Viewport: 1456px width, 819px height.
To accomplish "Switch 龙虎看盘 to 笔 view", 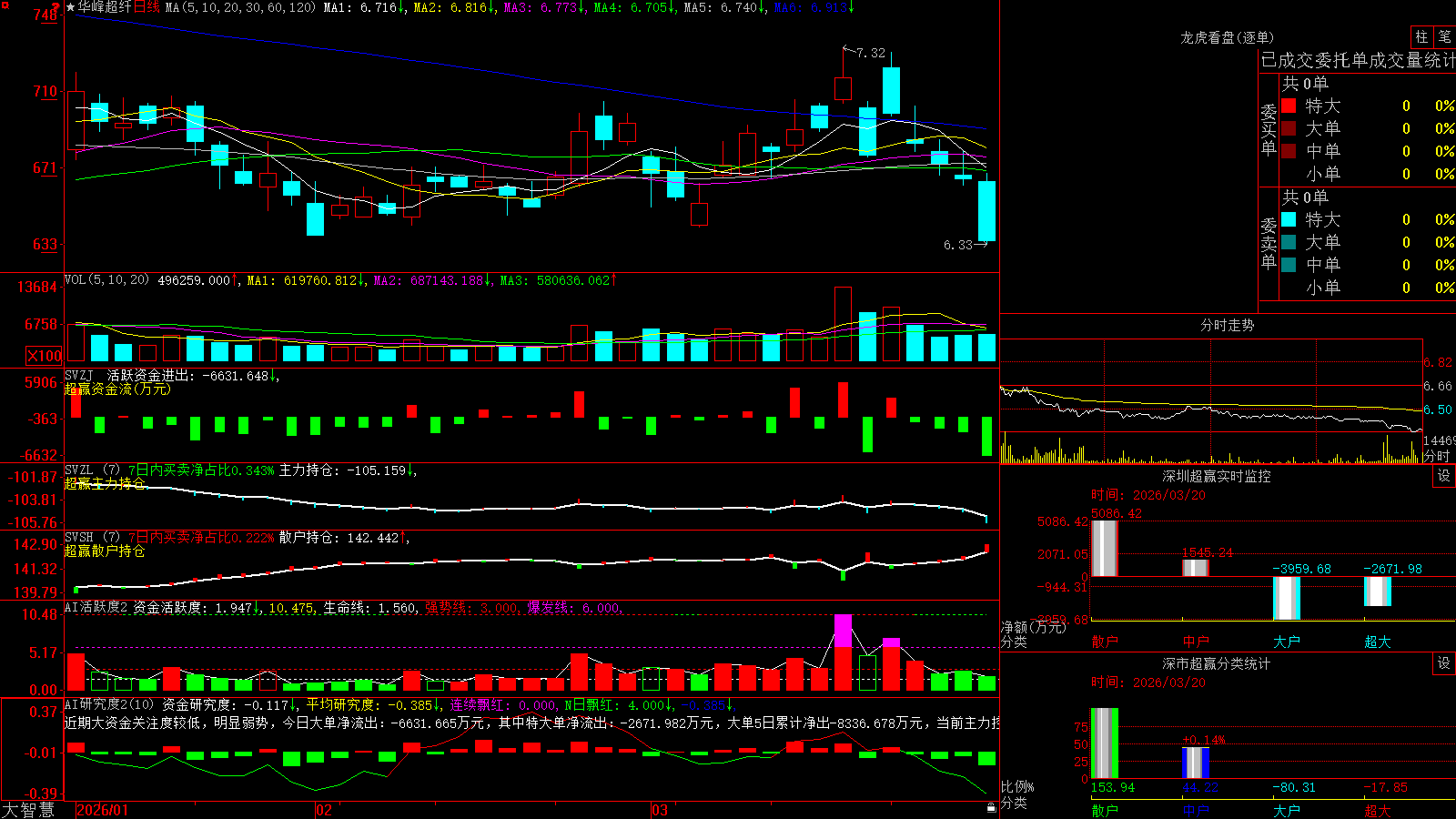I will [1444, 36].
